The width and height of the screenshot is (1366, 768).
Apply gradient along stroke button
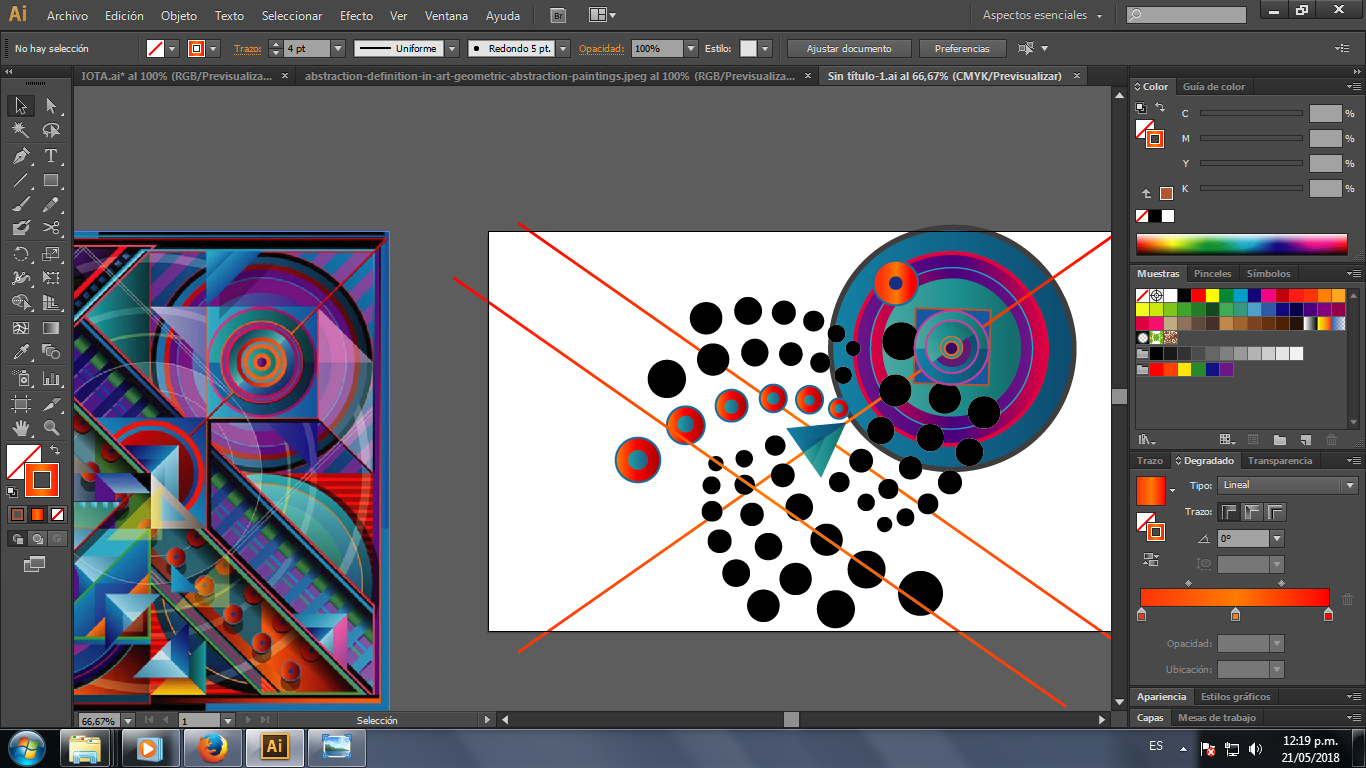1252,512
